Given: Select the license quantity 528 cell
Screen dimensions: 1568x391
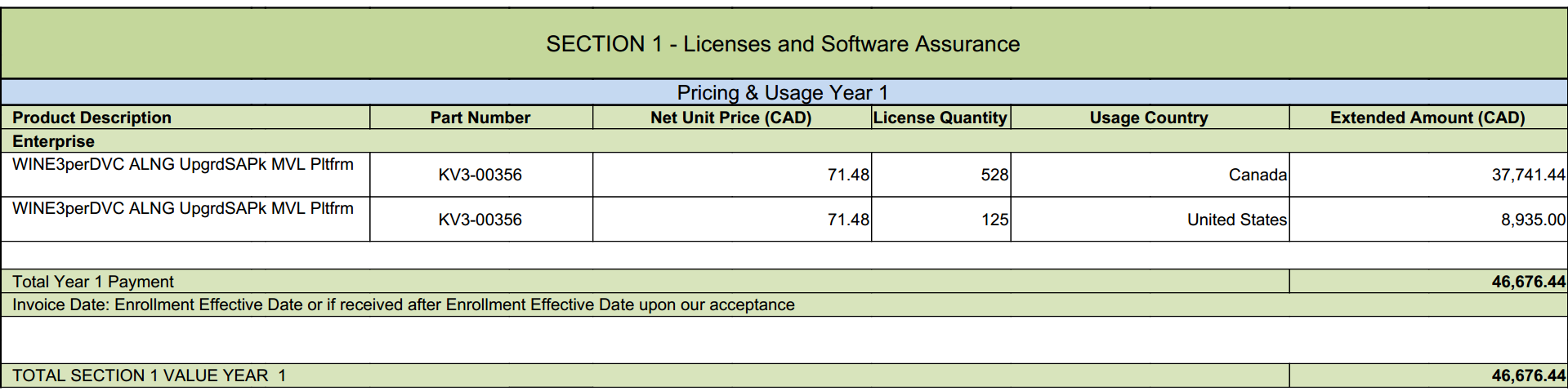Looking at the screenshot, I should 994,175.
